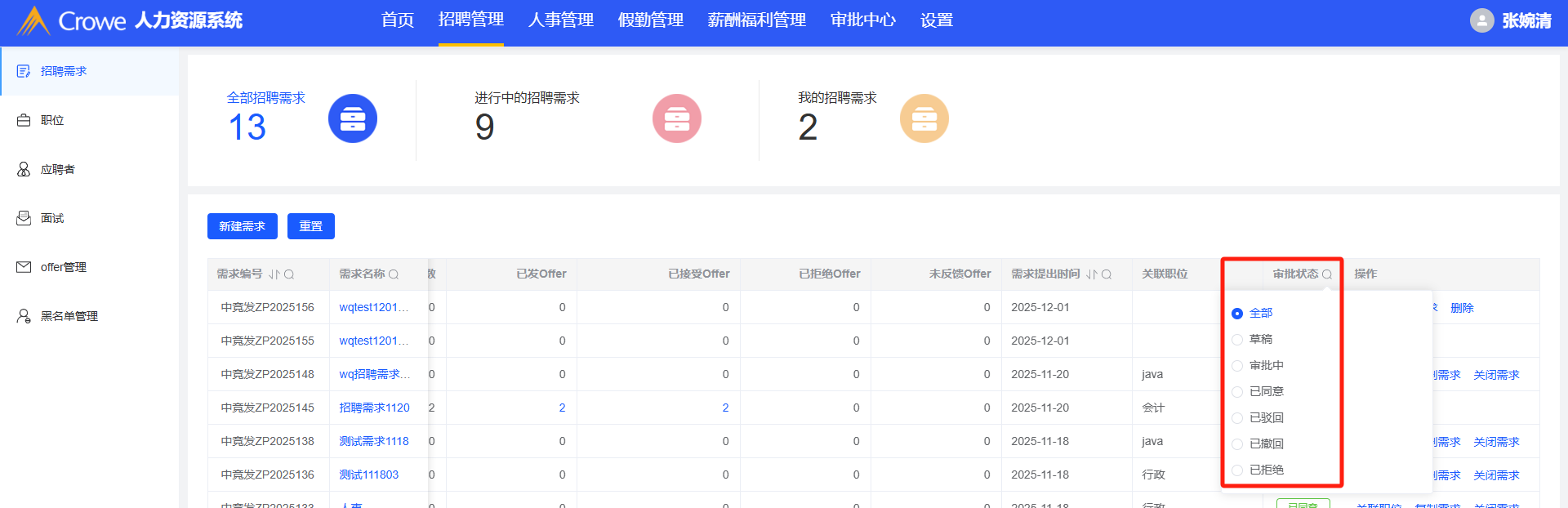Choose the 已驳回 radio option
The width and height of the screenshot is (1568, 508).
coord(1237,418)
